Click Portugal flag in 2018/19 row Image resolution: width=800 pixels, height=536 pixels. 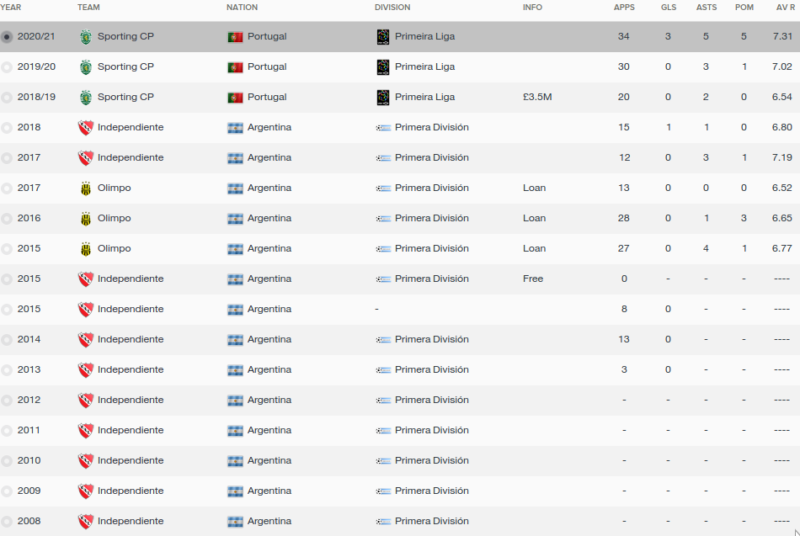pos(235,97)
